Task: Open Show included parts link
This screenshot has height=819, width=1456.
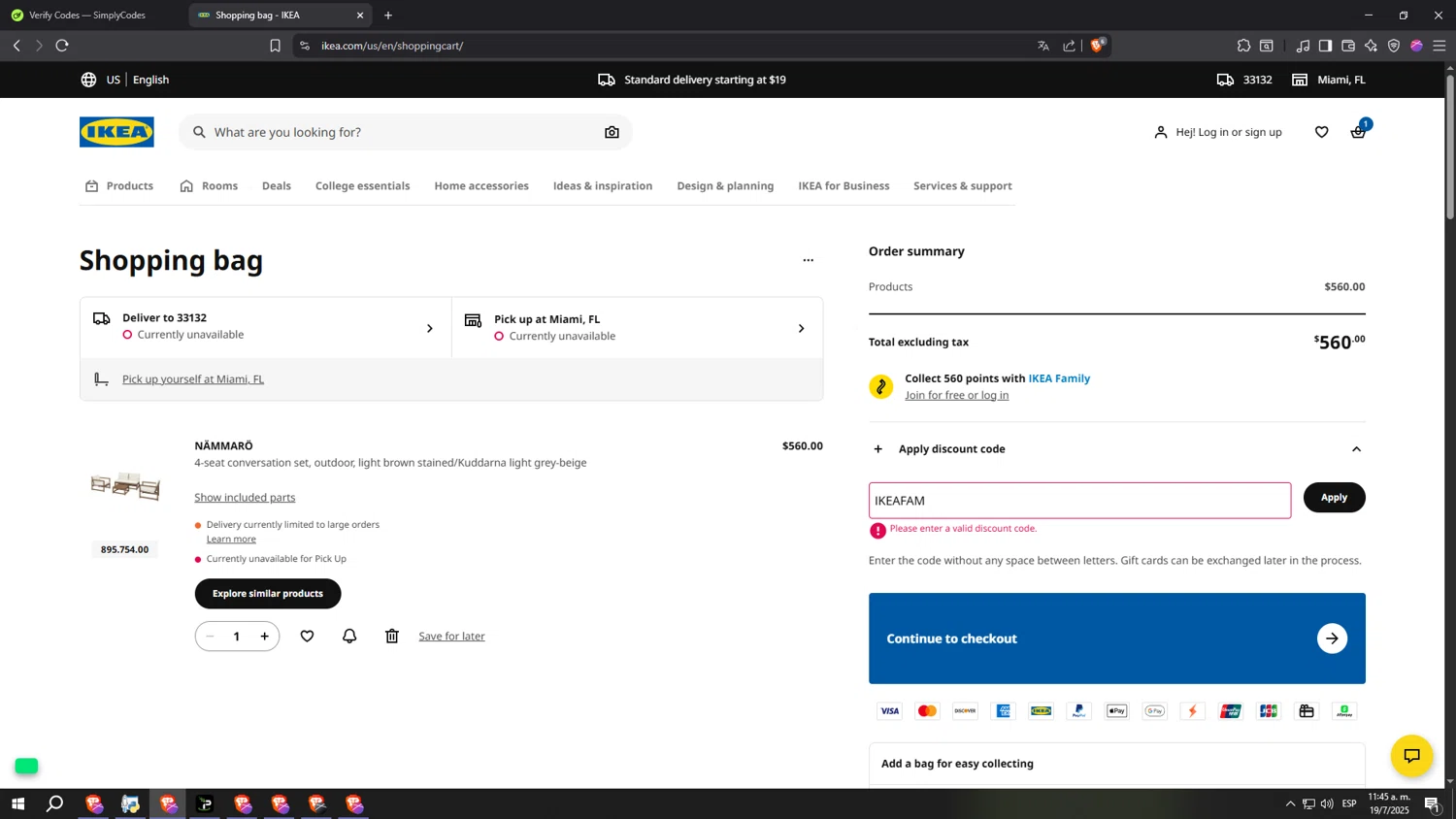Action: click(x=245, y=498)
